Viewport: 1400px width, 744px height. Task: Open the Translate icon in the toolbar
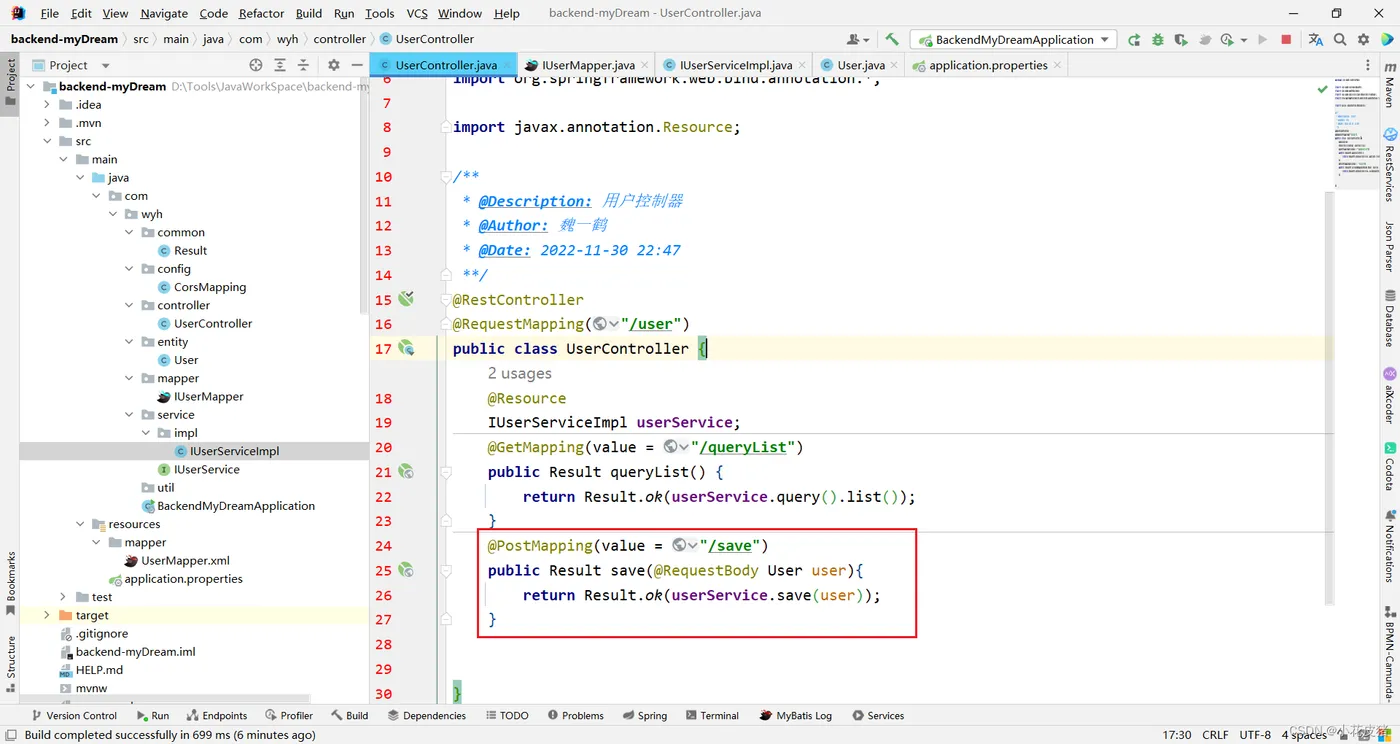tap(1315, 39)
